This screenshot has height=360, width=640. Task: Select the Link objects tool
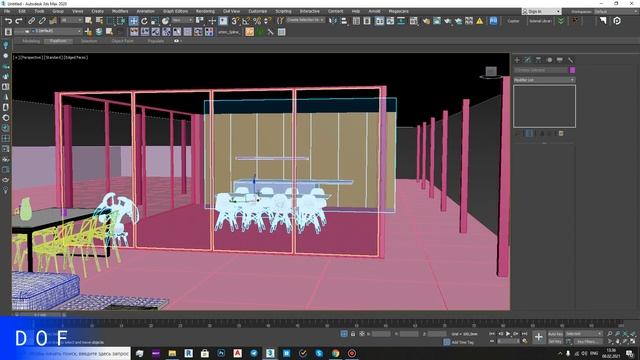point(31,21)
